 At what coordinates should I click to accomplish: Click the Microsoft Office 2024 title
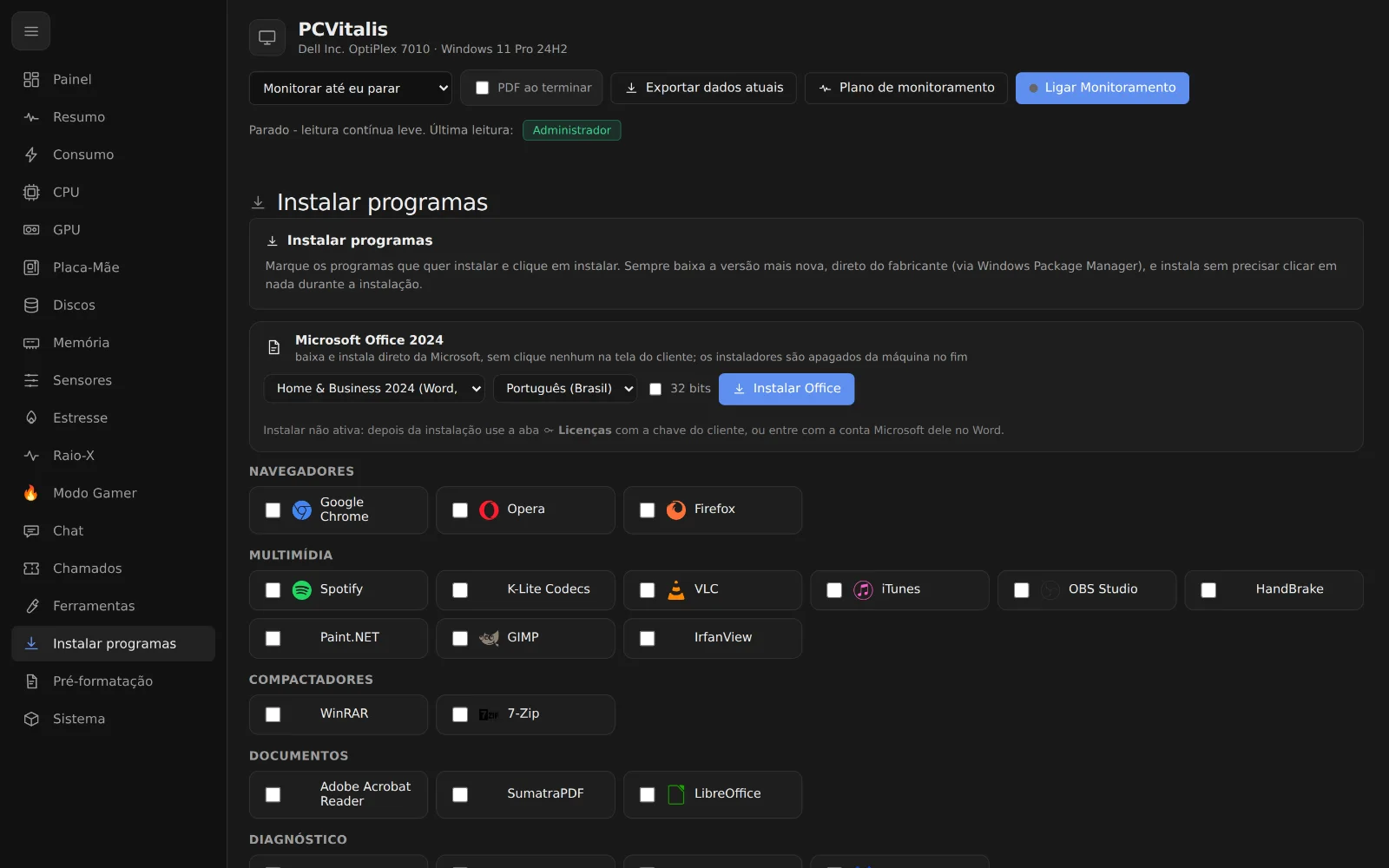[x=369, y=340]
